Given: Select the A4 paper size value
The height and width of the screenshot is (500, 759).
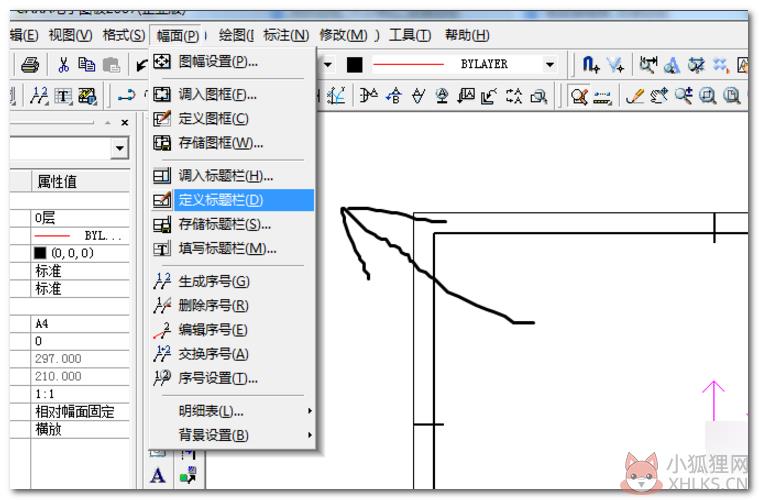Looking at the screenshot, I should pos(81,324).
